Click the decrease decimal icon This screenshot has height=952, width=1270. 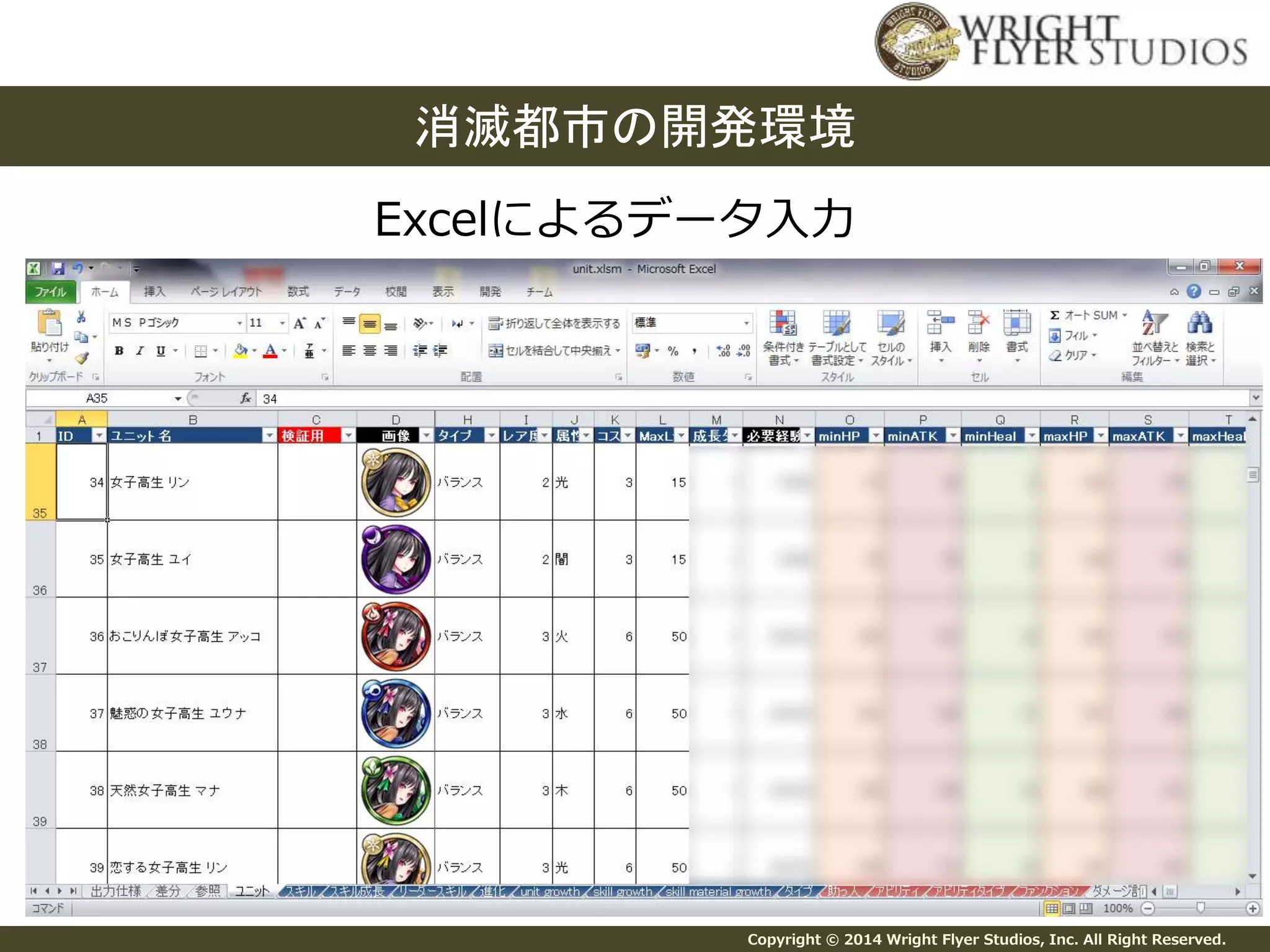tap(744, 351)
